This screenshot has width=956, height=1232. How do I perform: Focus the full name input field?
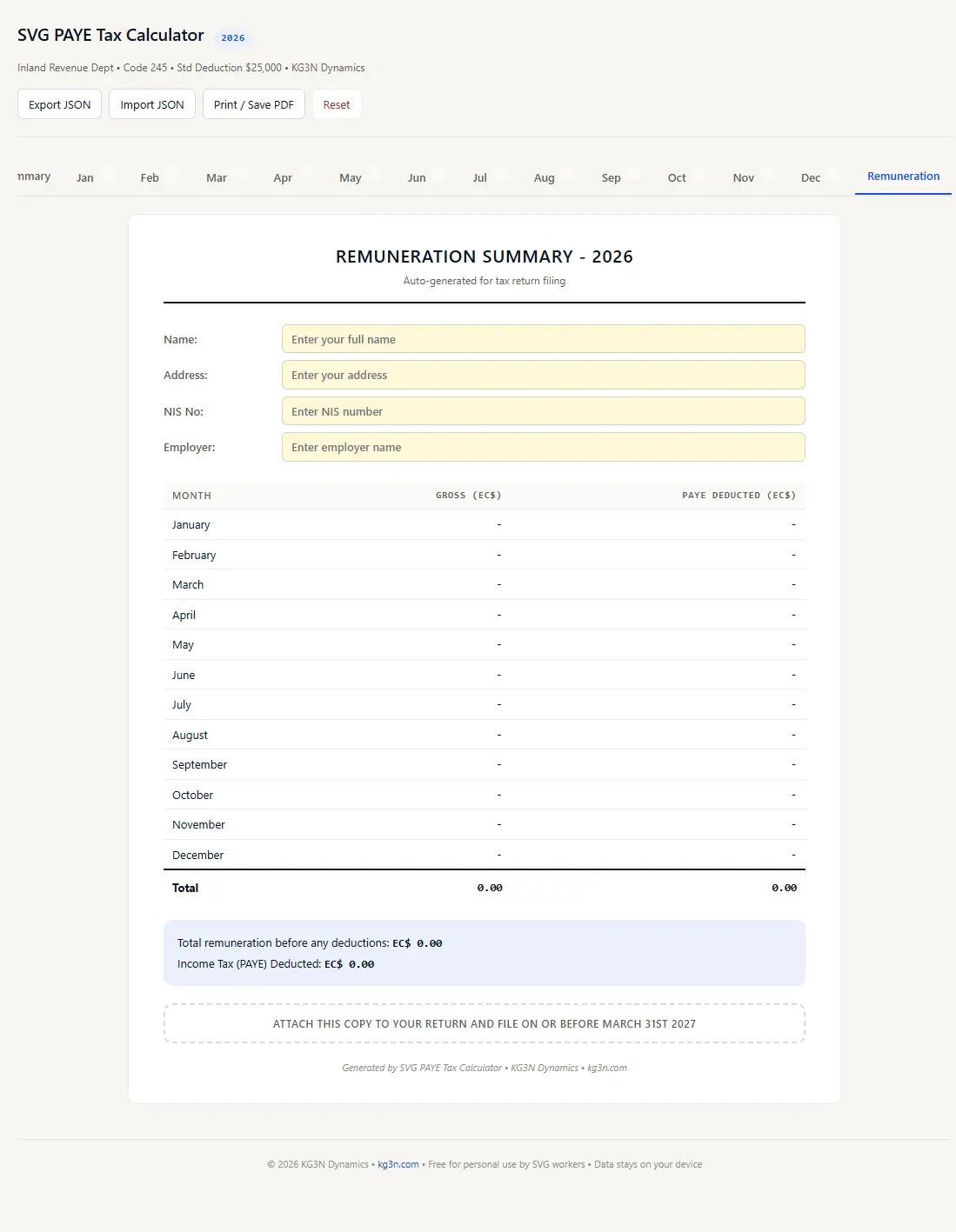tap(544, 339)
